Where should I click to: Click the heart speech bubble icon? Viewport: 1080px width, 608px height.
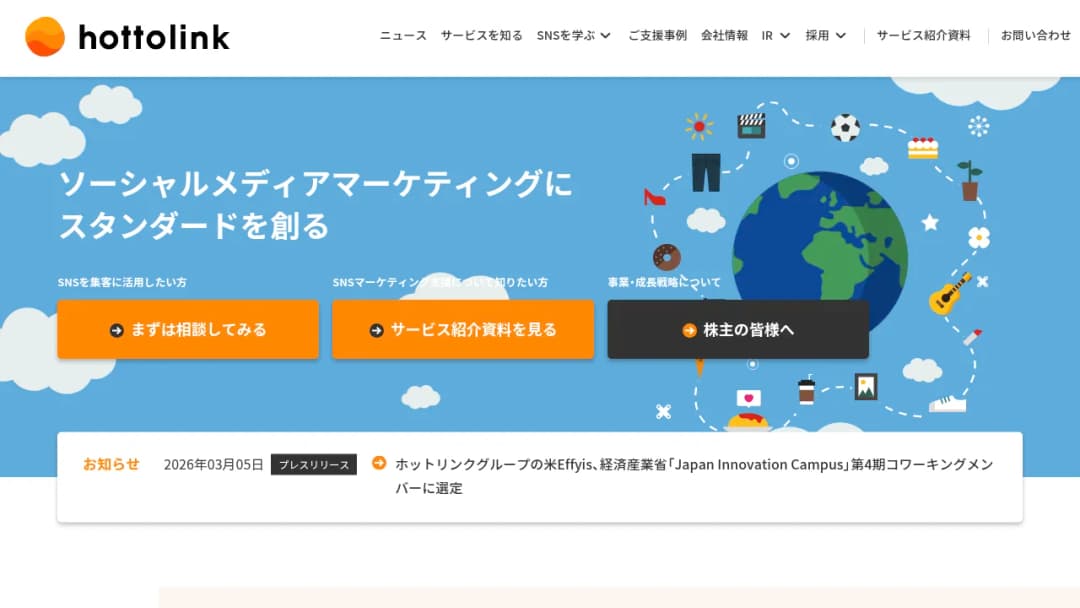click(x=749, y=398)
